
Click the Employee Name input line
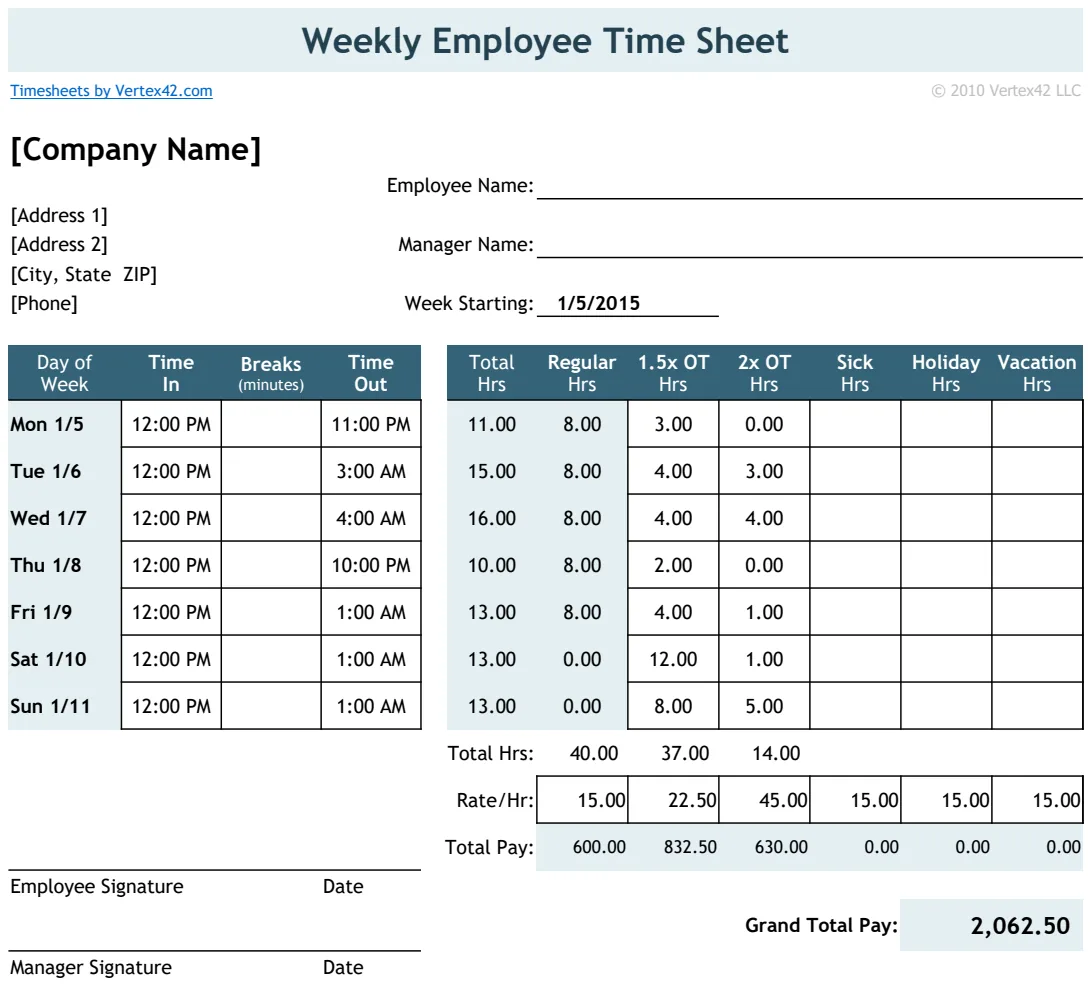809,187
